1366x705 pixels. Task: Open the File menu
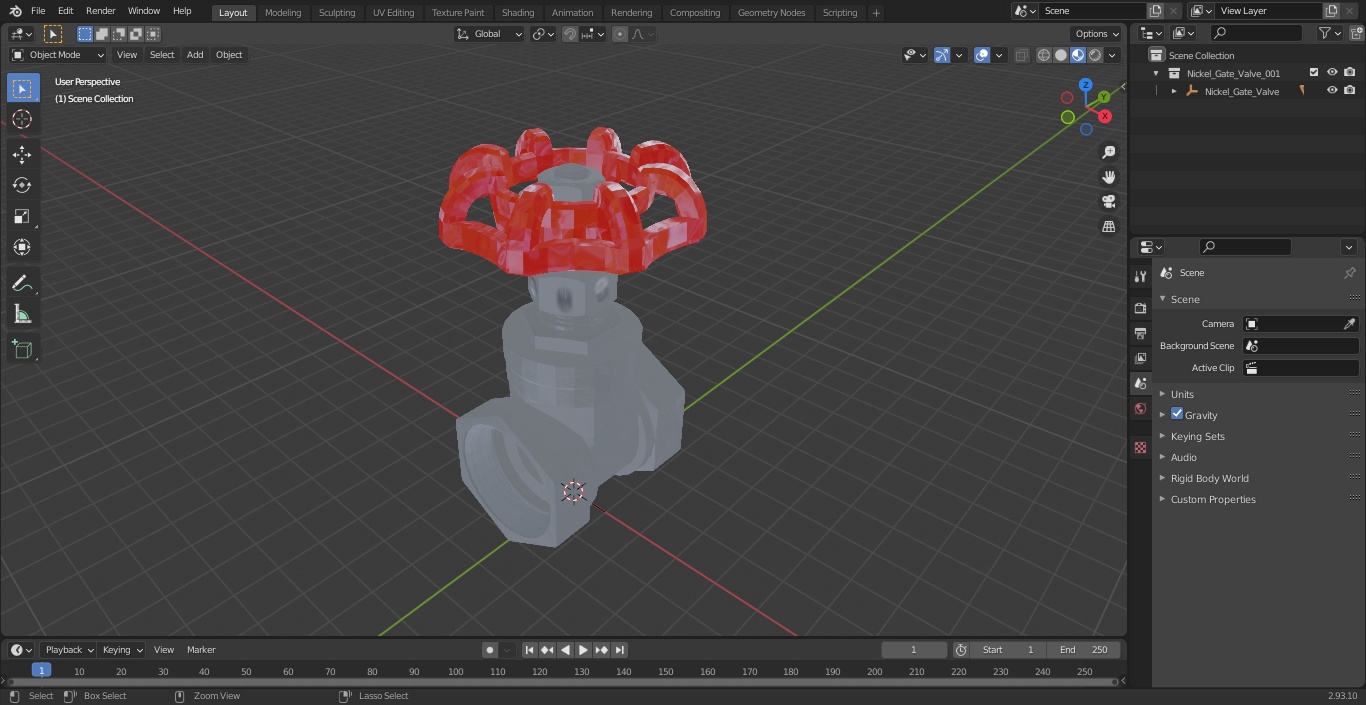(38, 11)
